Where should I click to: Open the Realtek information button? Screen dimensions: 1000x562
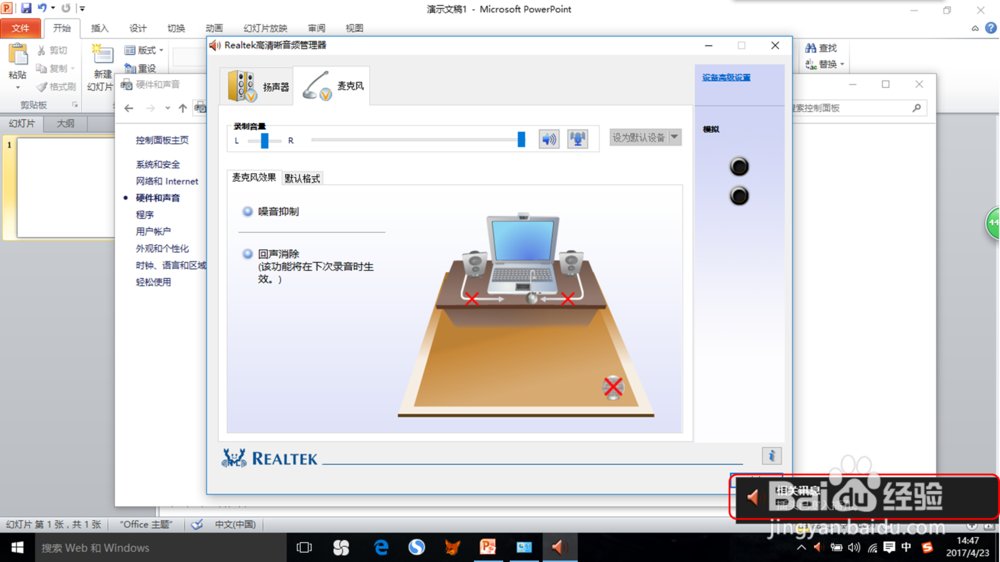pyautogui.click(x=771, y=455)
